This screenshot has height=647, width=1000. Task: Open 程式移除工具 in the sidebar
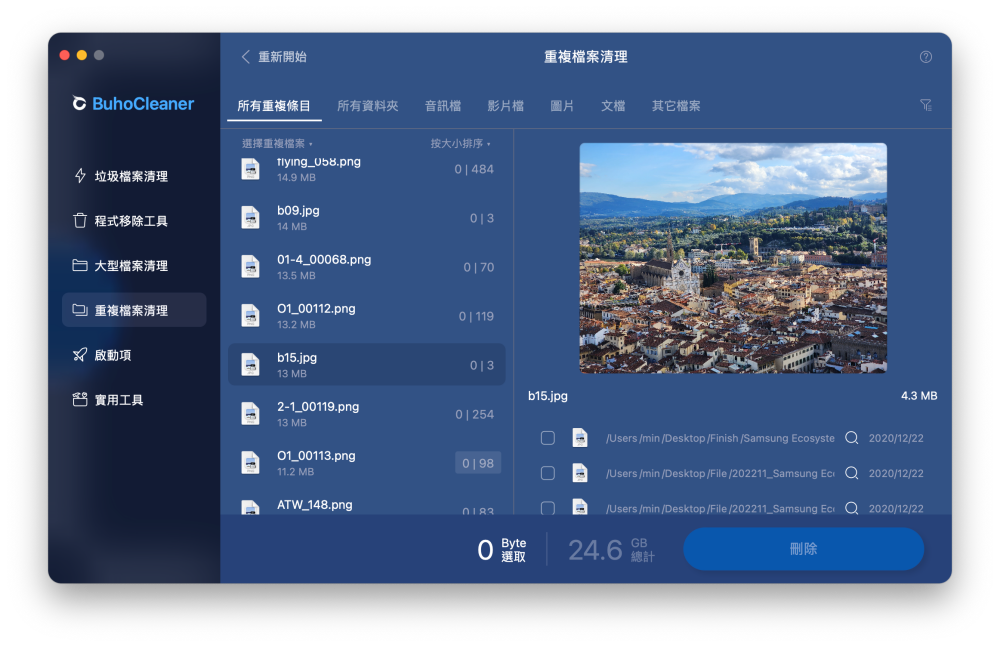coord(134,221)
